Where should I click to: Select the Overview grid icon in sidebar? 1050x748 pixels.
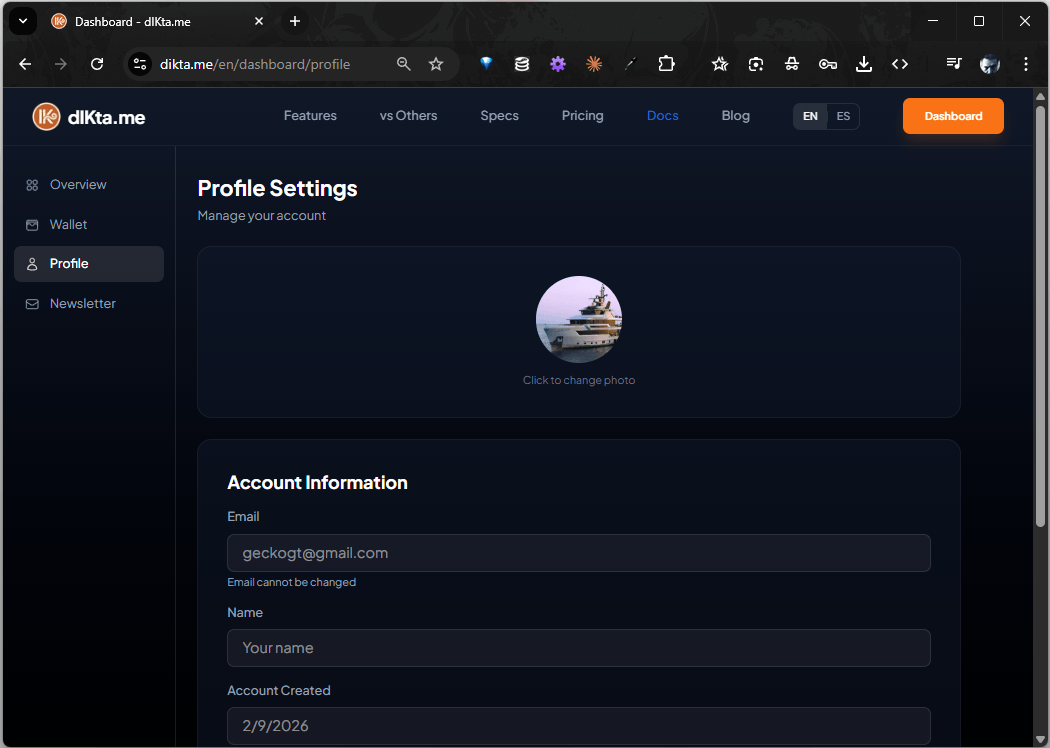coord(32,184)
